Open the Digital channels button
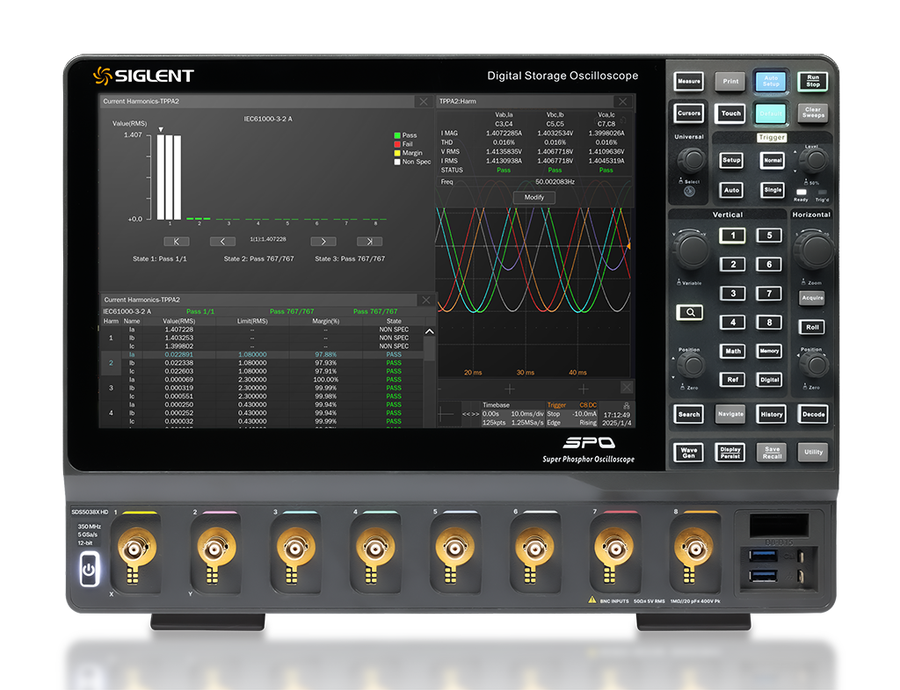The image size is (900, 690). pos(769,379)
